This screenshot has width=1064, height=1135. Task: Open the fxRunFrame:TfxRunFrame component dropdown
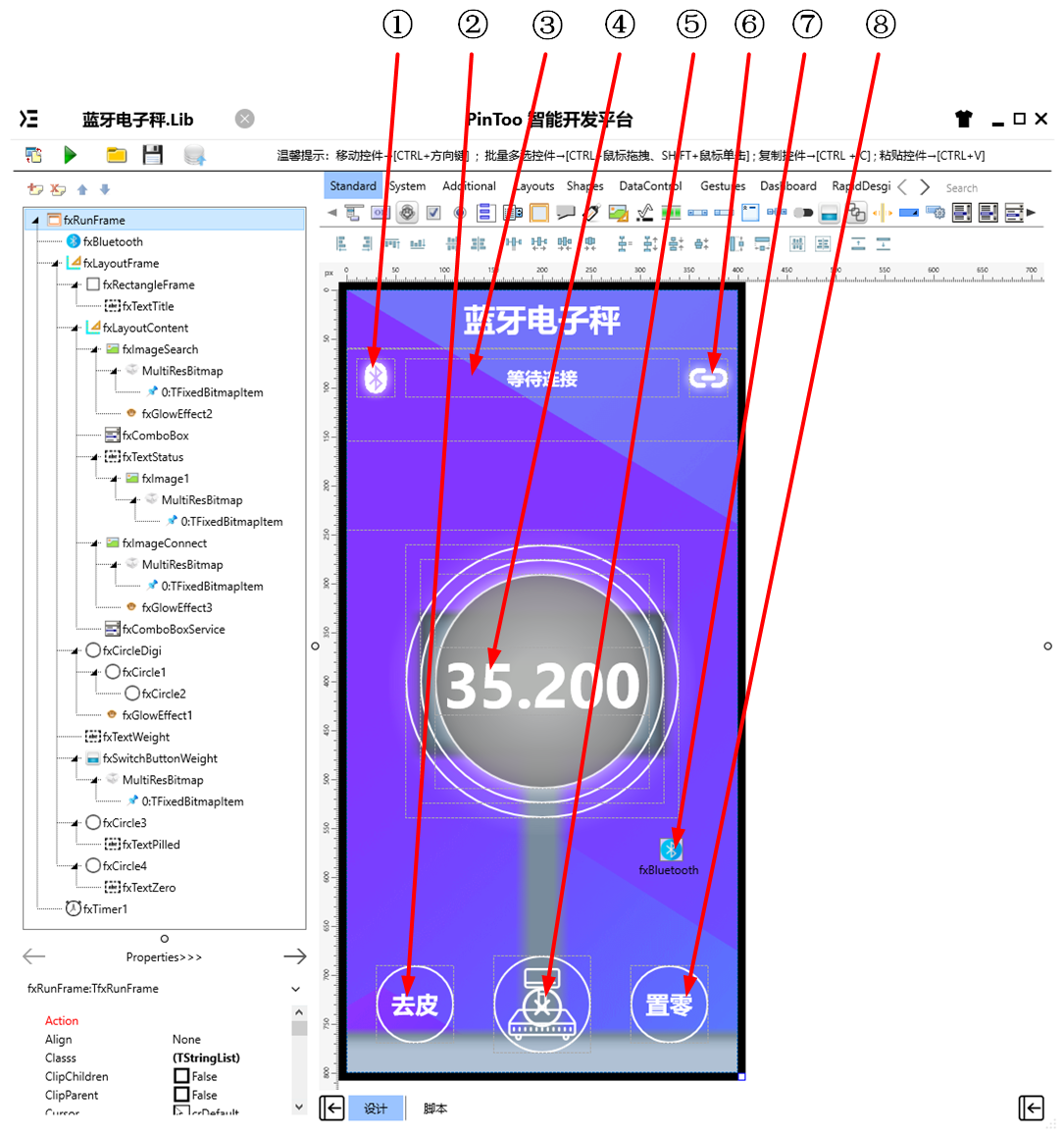coord(295,989)
